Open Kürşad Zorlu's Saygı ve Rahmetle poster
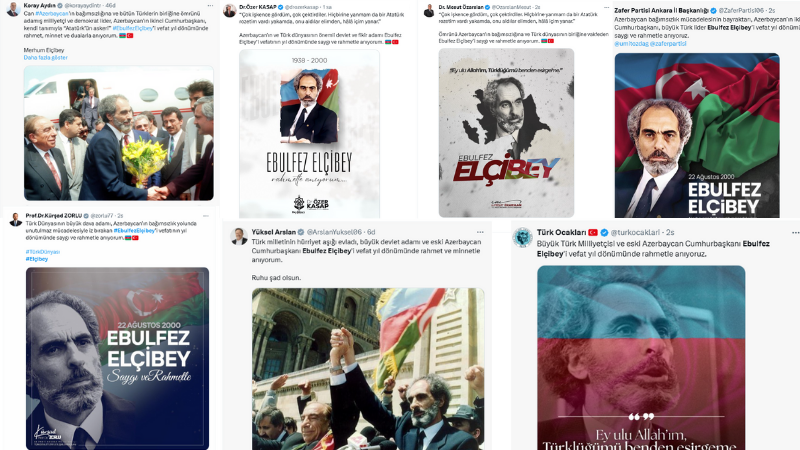This screenshot has height=450, width=800. [x=117, y=358]
